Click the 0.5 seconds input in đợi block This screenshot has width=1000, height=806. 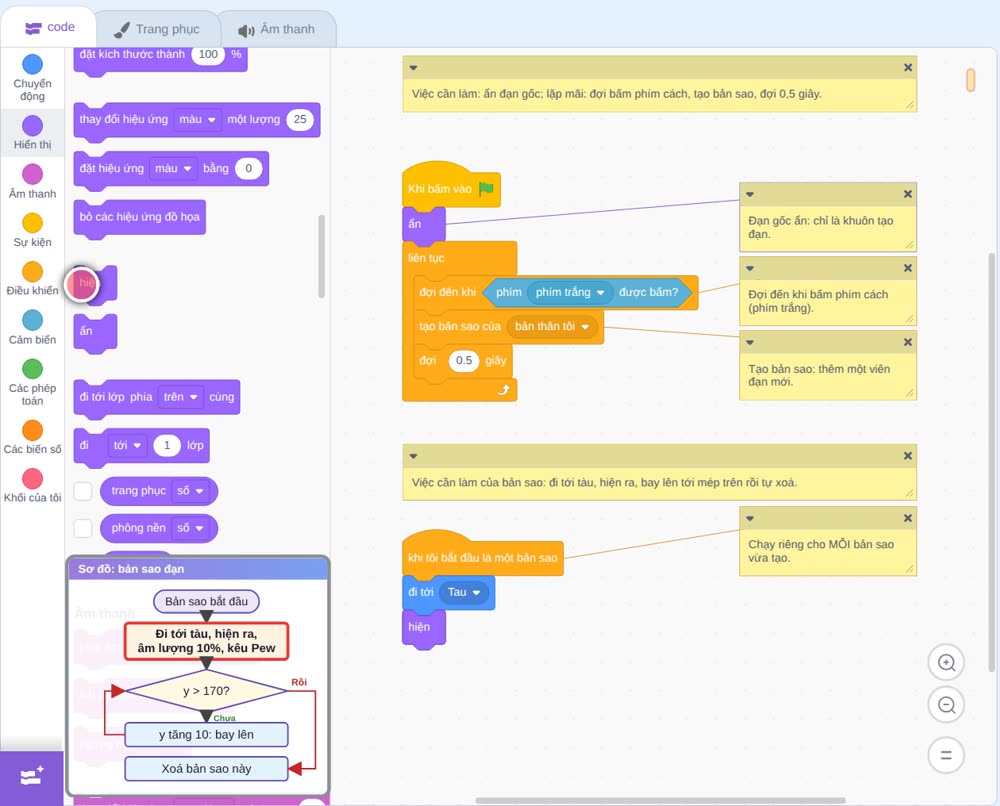464,361
